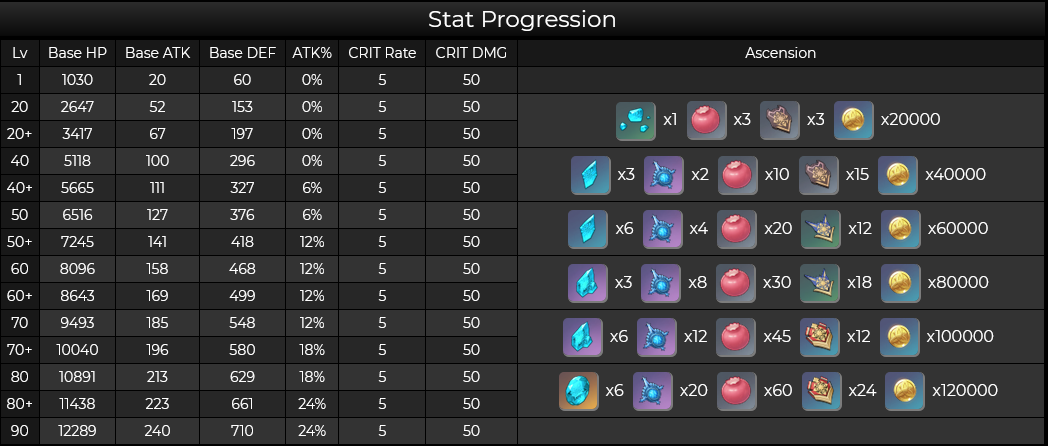Select the Mora coin icon beside x20000

854,120
